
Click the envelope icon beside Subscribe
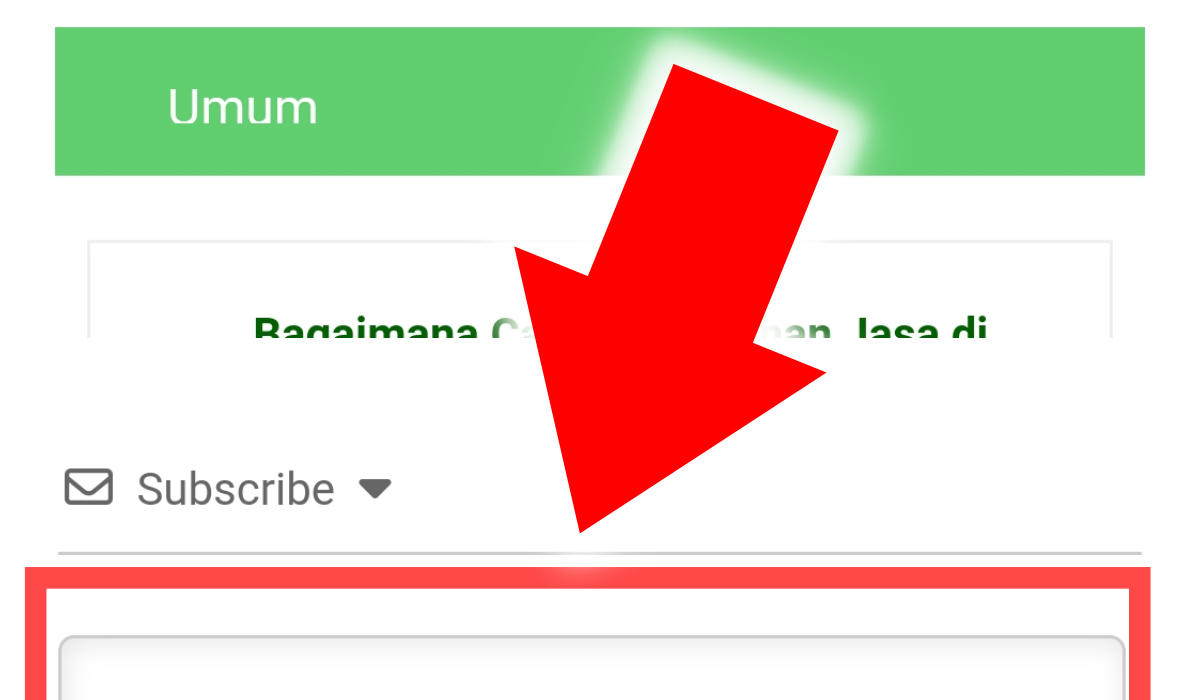click(x=89, y=487)
